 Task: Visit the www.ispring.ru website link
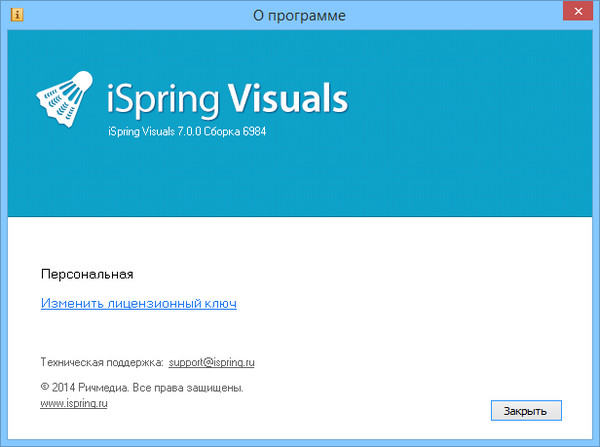(x=74, y=403)
